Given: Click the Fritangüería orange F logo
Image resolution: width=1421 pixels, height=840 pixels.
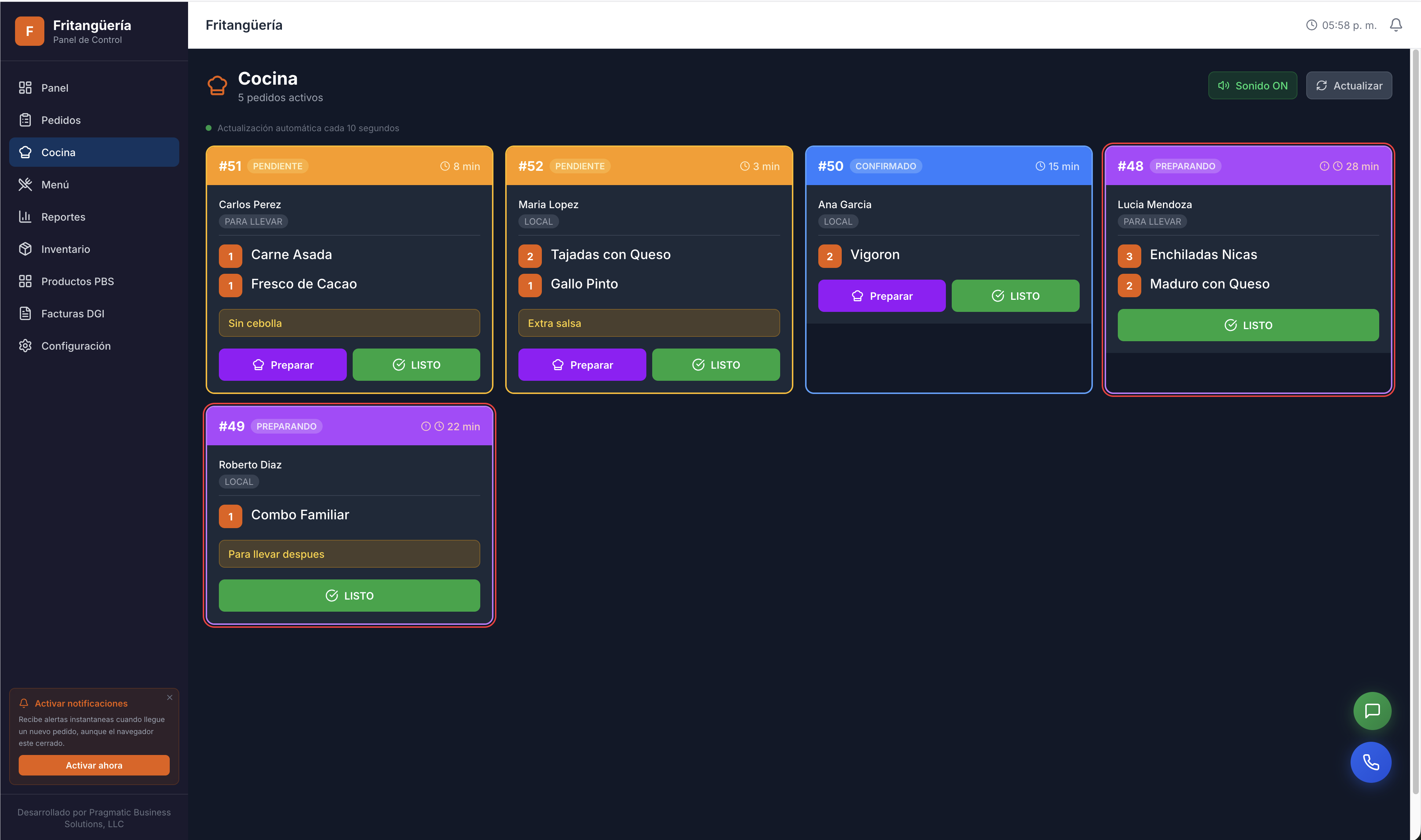Looking at the screenshot, I should [x=29, y=31].
